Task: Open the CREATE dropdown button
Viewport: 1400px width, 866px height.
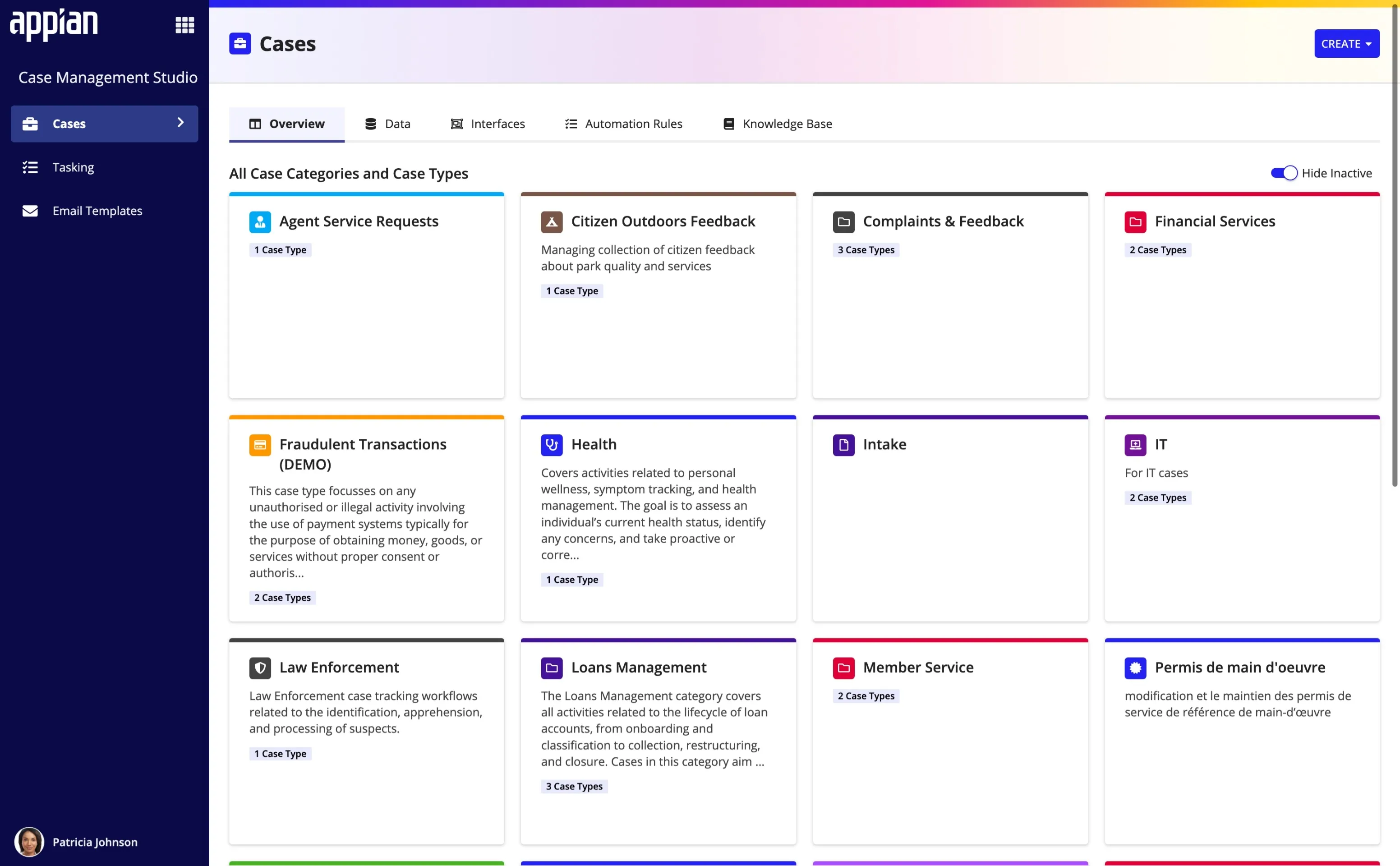Action: pyautogui.click(x=1346, y=44)
